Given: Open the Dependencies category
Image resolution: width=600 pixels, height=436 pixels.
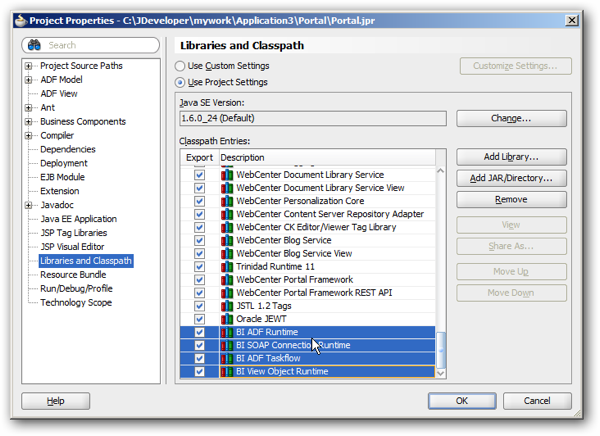Looking at the screenshot, I should (x=68, y=149).
